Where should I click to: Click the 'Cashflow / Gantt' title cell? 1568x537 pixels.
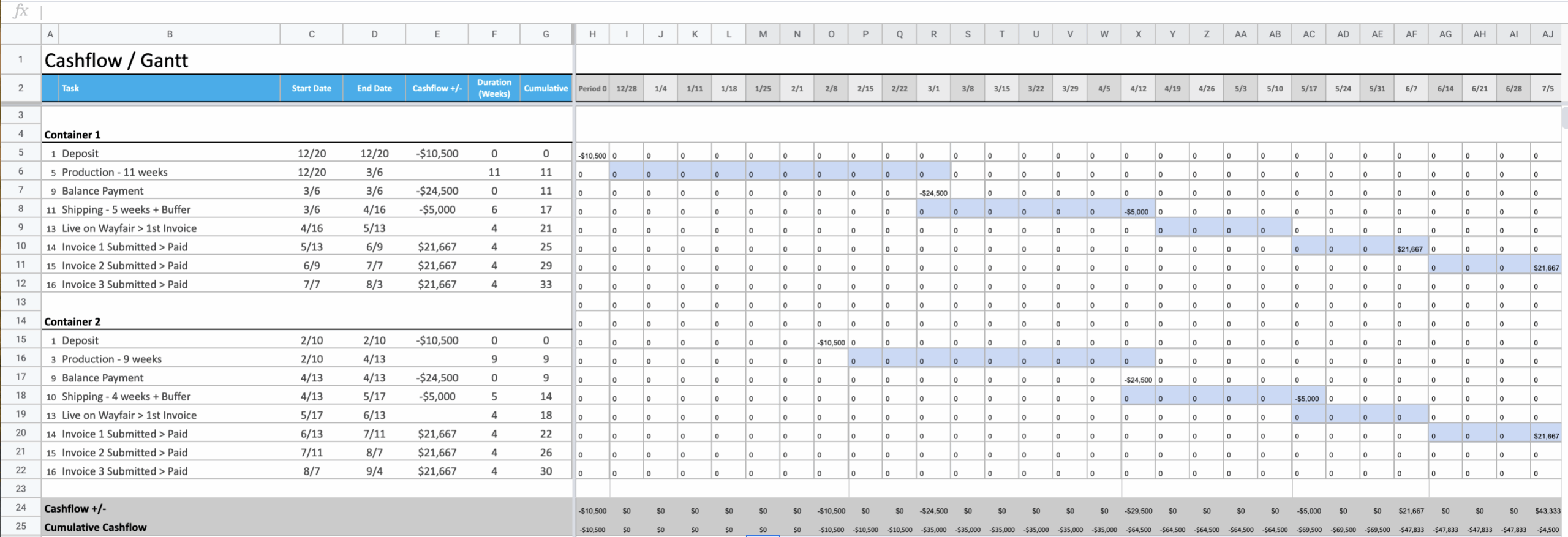pos(116,61)
